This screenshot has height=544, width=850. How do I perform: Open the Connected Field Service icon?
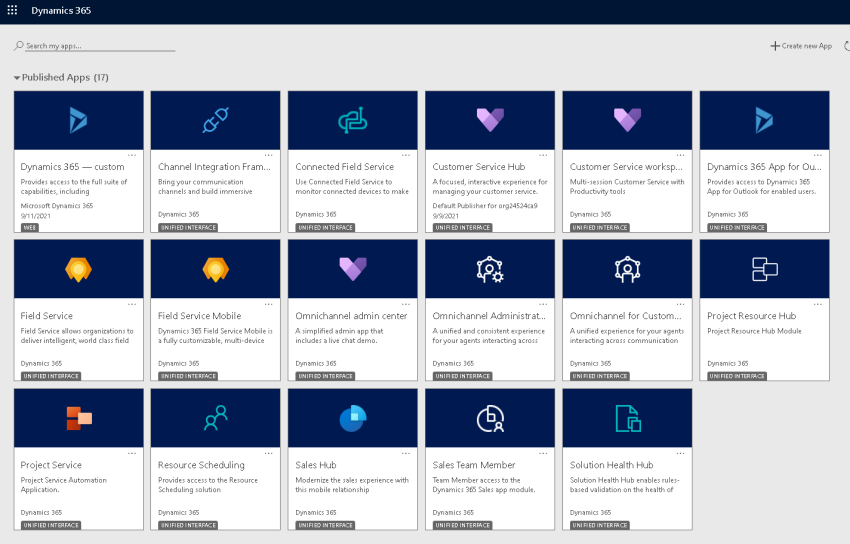point(353,120)
